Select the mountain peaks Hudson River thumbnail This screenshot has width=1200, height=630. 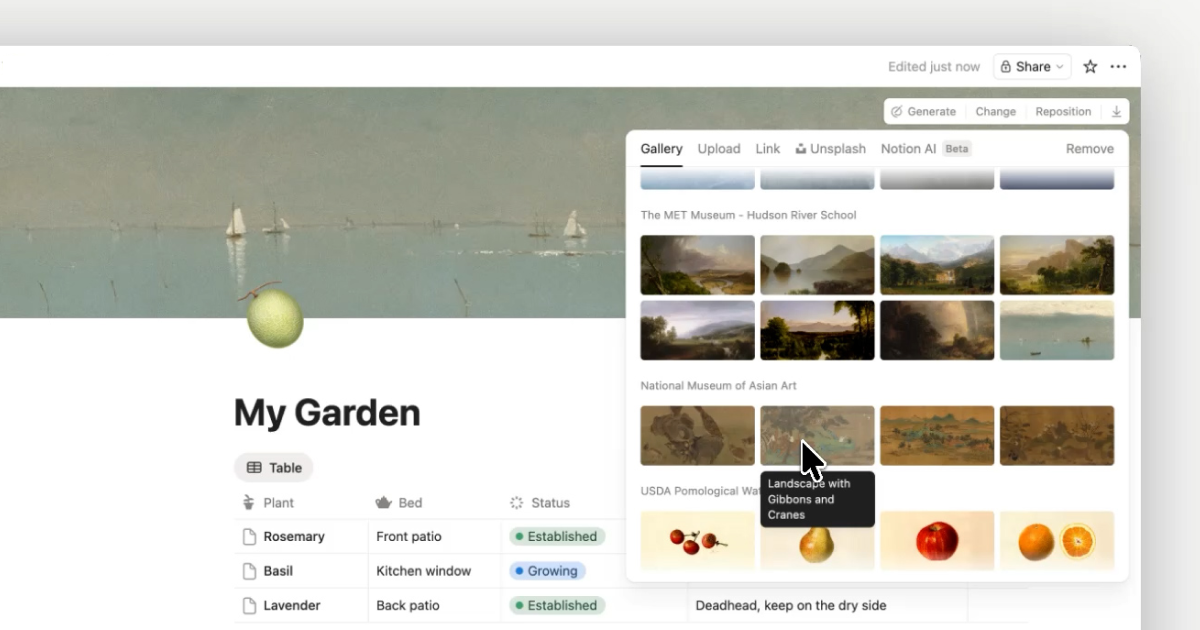coord(937,265)
